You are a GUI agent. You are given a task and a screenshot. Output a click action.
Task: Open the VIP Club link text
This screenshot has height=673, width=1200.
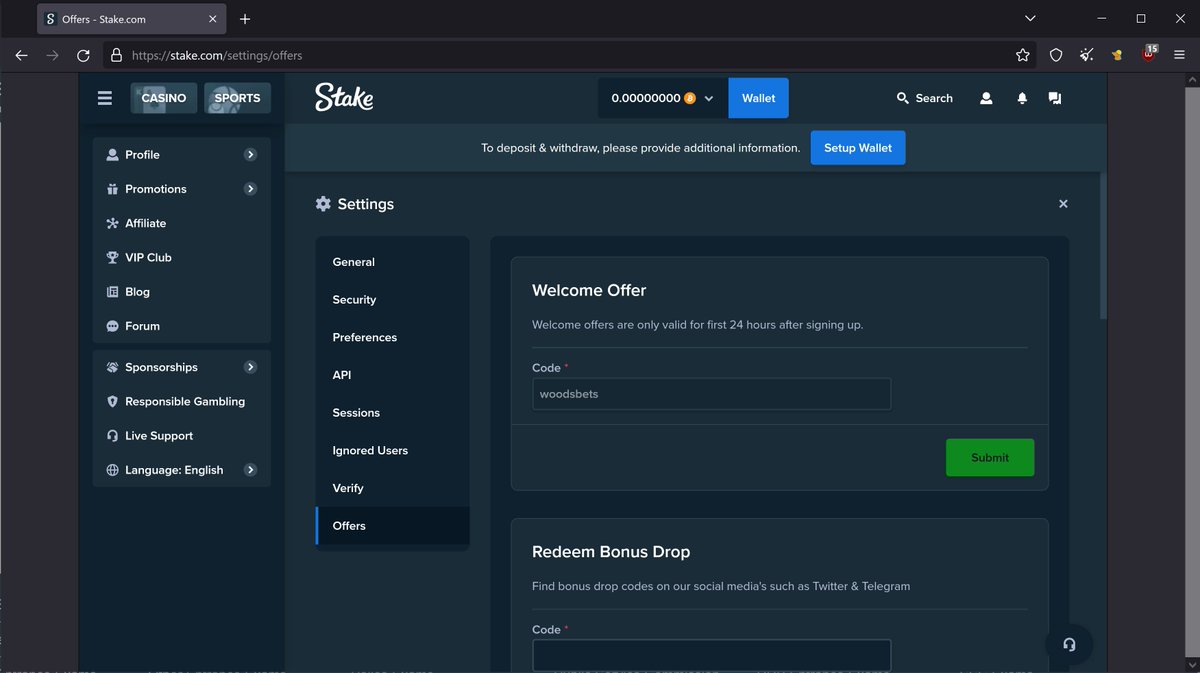click(148, 257)
